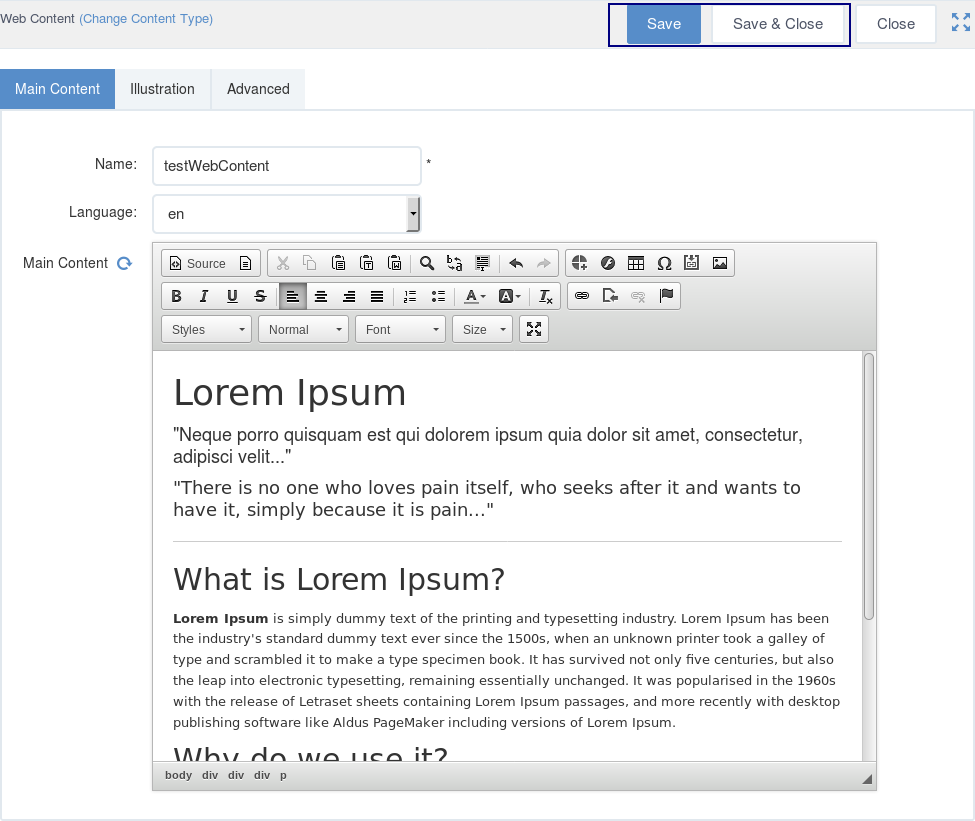Open the Font dropdown
This screenshot has height=821, width=975.
(400, 329)
